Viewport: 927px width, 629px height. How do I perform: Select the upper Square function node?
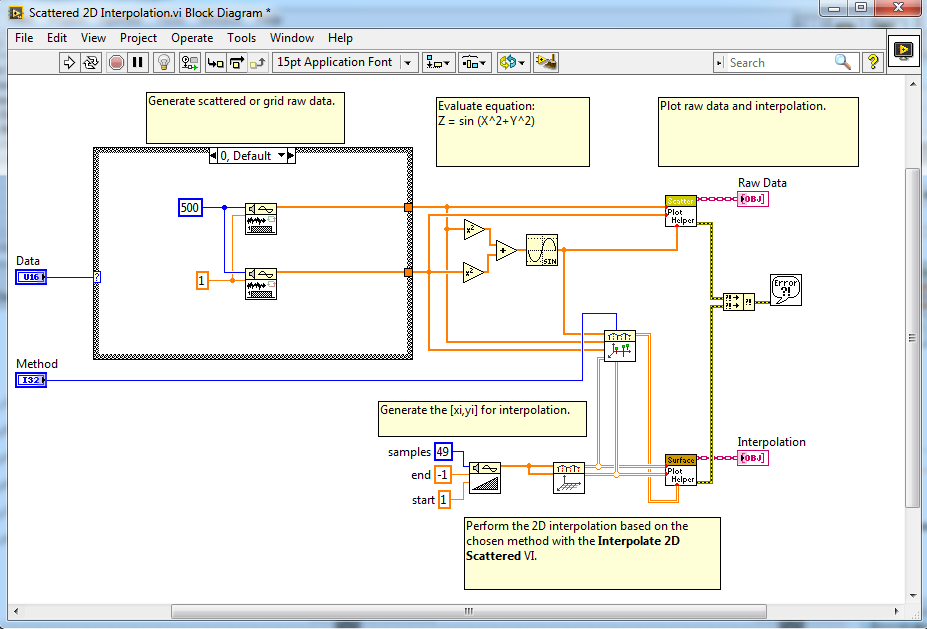point(474,229)
